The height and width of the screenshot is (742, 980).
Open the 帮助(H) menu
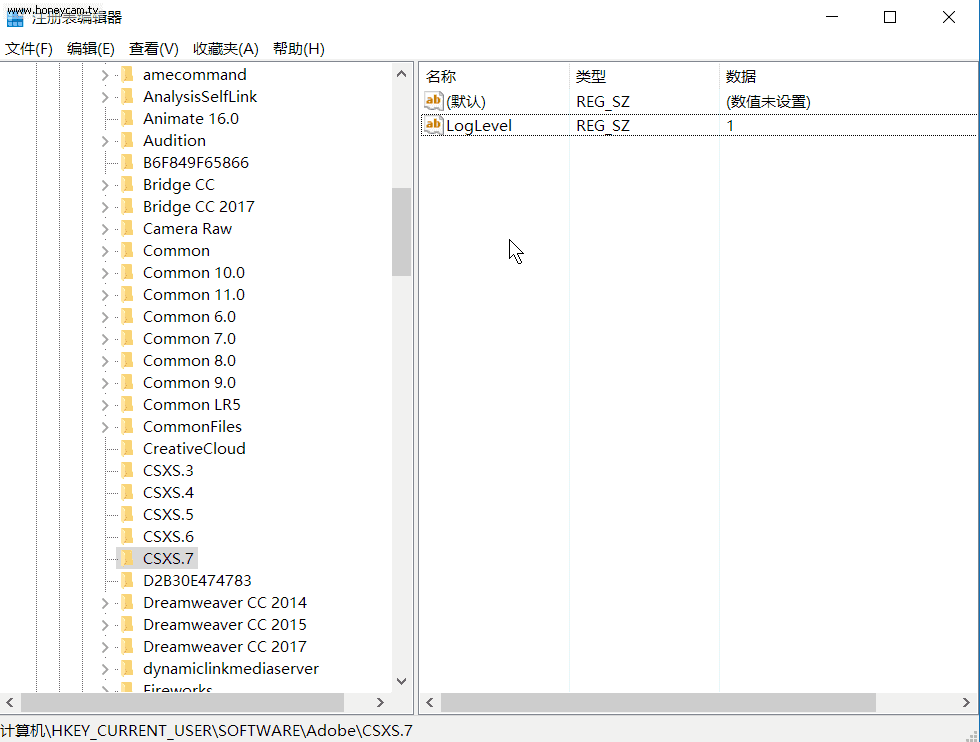(299, 49)
